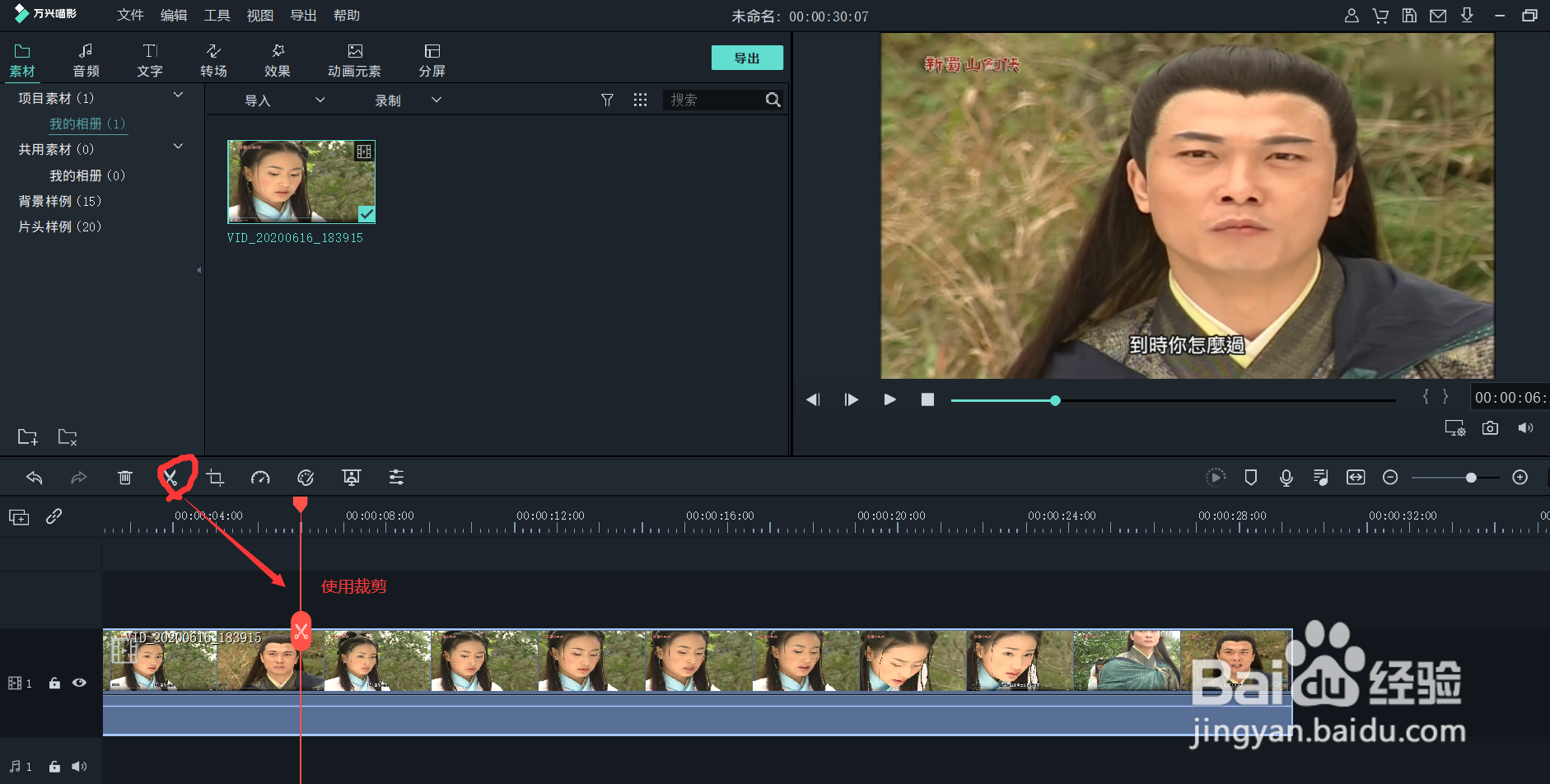
Task: Filter media with the funnel icon
Action: [607, 100]
